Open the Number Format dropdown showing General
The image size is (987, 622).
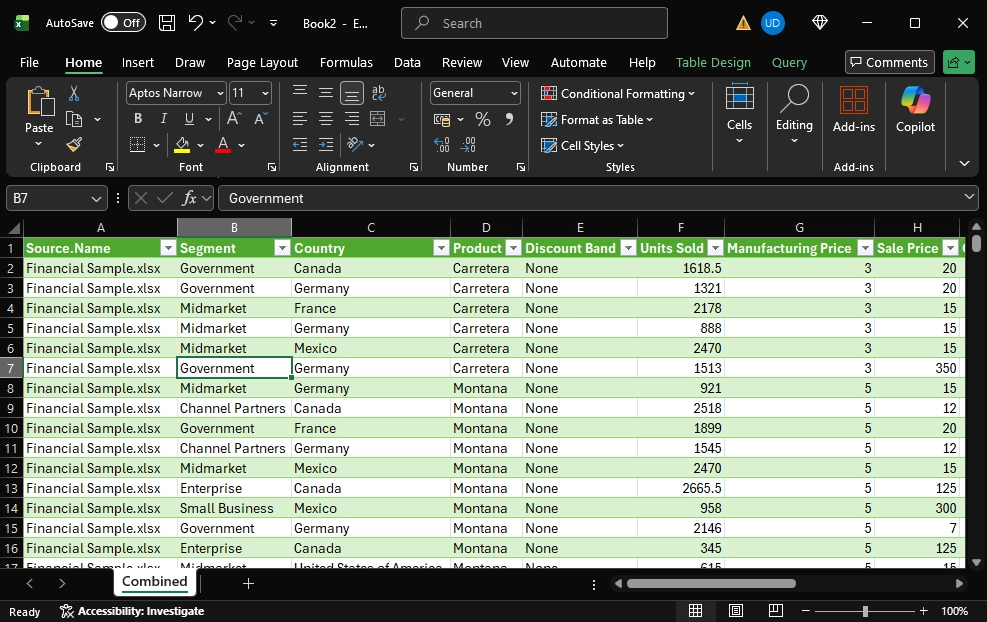click(474, 93)
